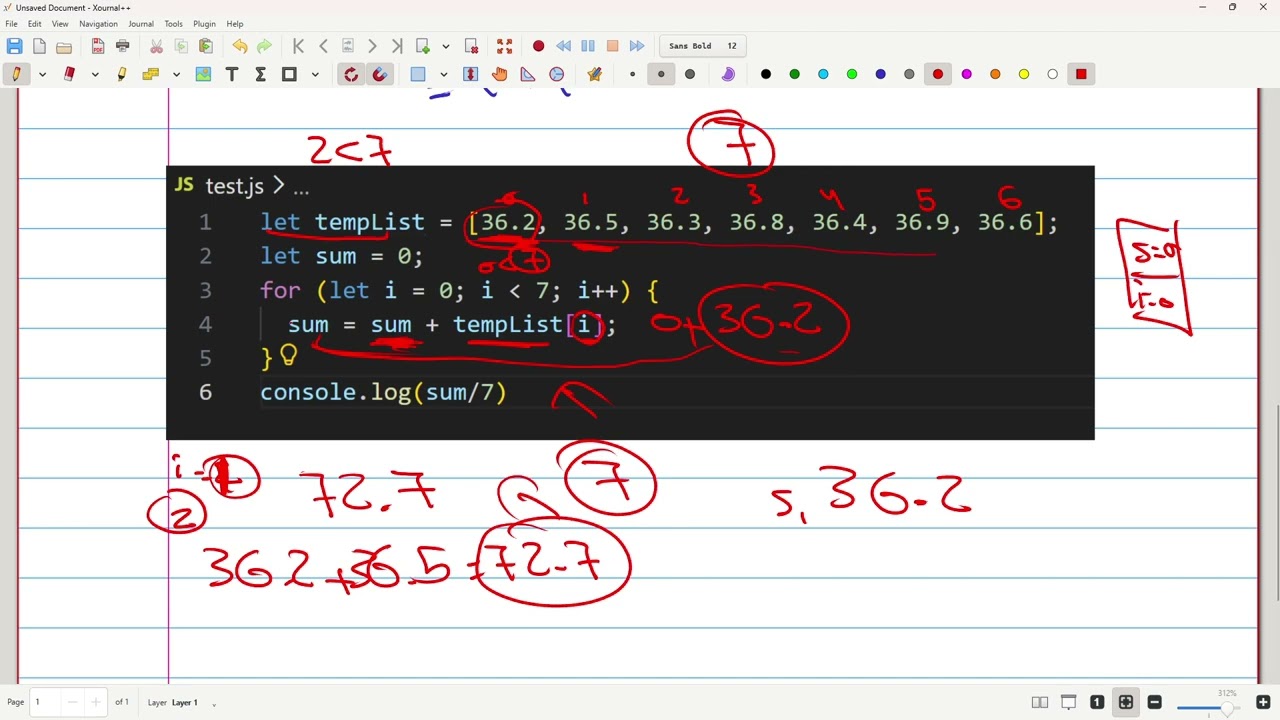Pause audio playback
Image resolution: width=1280 pixels, height=720 pixels.
[588, 46]
